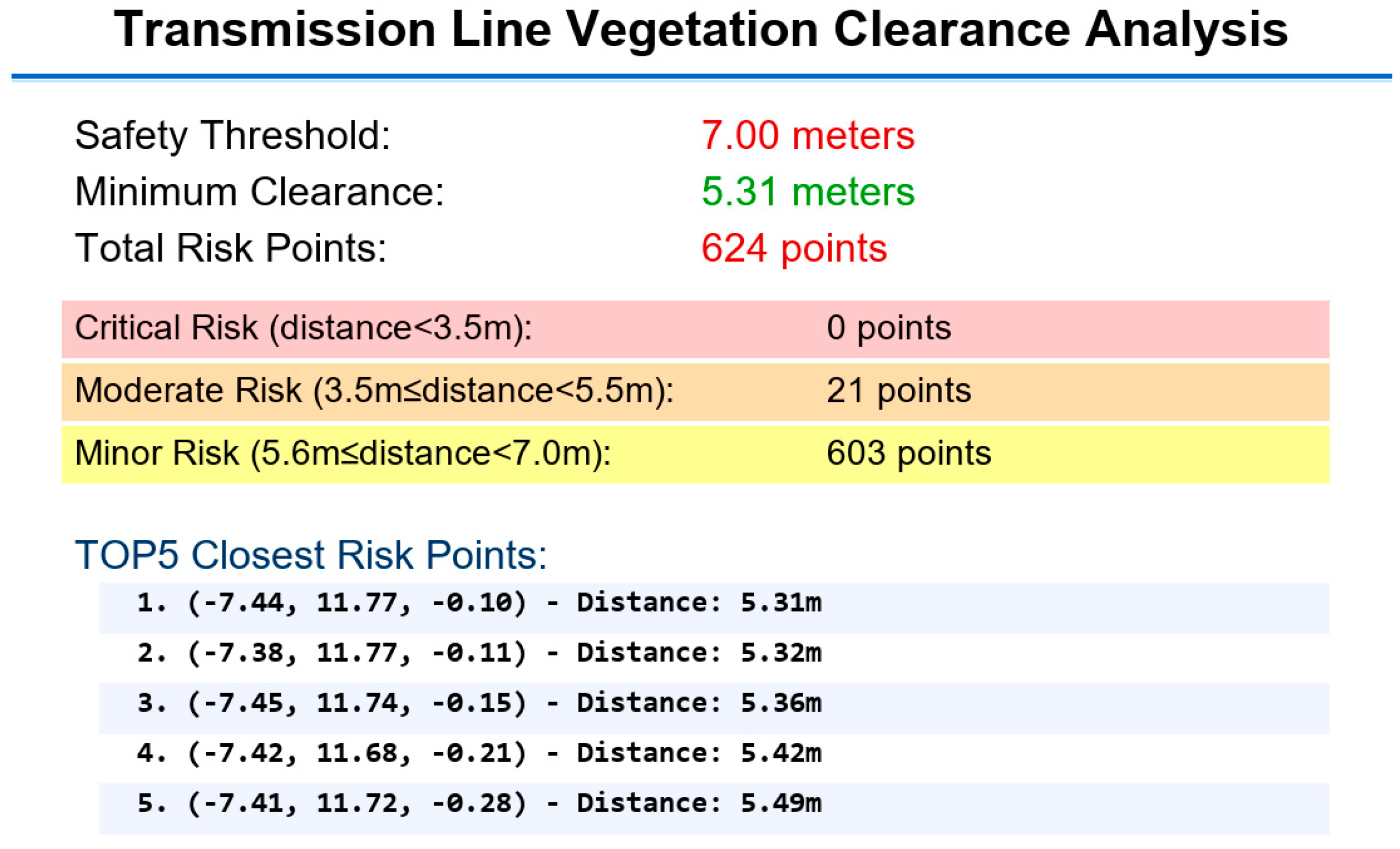
Task: Select the 603 points minor count
Action: click(908, 453)
